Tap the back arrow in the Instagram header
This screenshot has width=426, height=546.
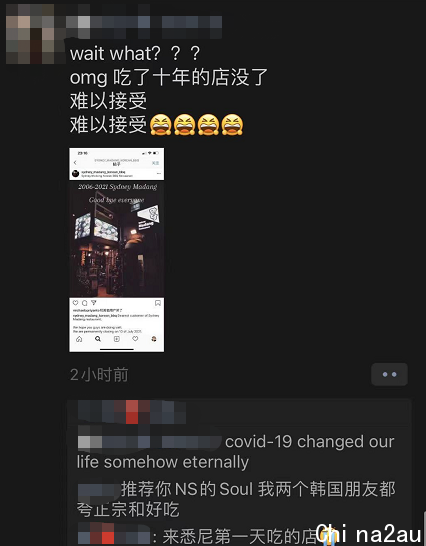click(75, 163)
